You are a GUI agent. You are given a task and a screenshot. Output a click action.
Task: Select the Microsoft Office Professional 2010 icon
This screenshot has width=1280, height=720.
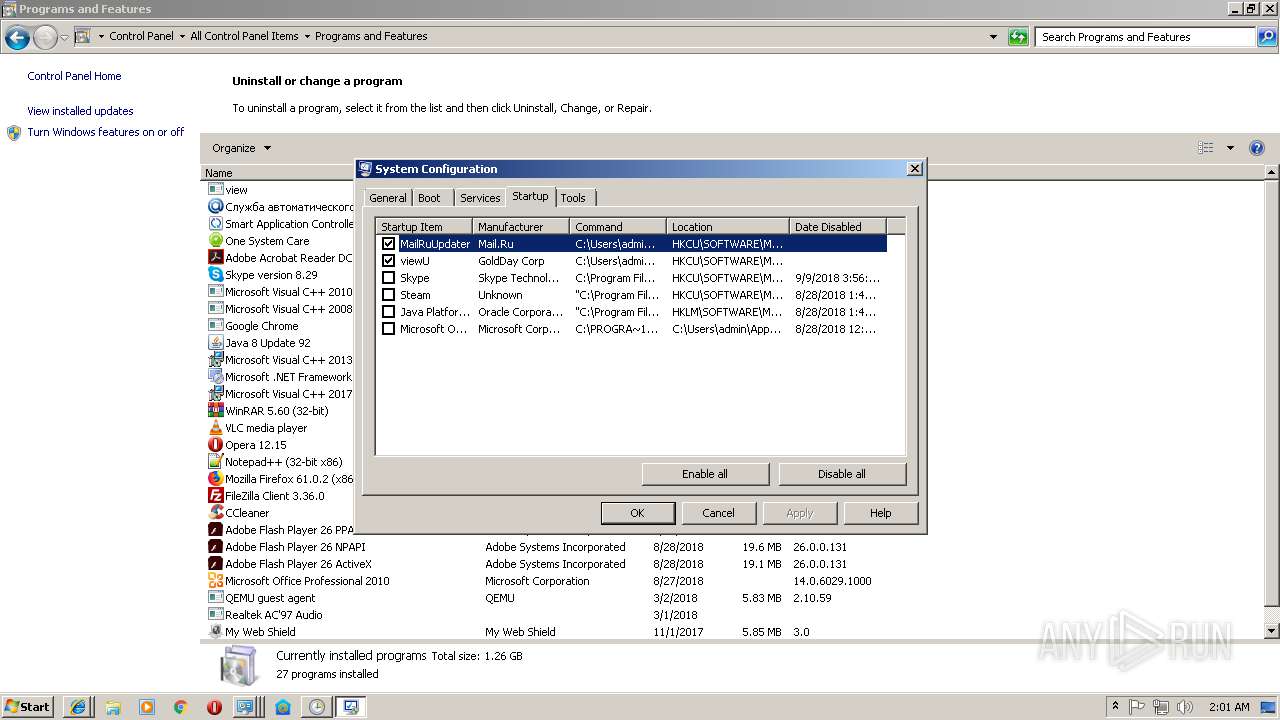tap(216, 581)
